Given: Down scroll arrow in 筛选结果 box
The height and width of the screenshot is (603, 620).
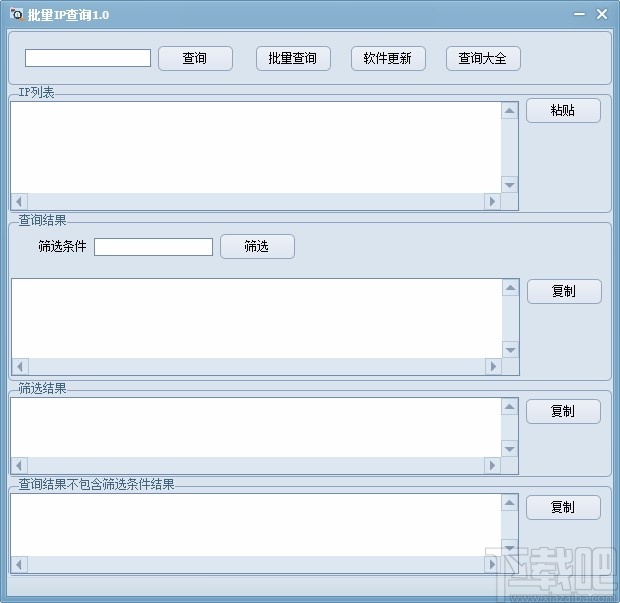Looking at the screenshot, I should [x=510, y=449].
